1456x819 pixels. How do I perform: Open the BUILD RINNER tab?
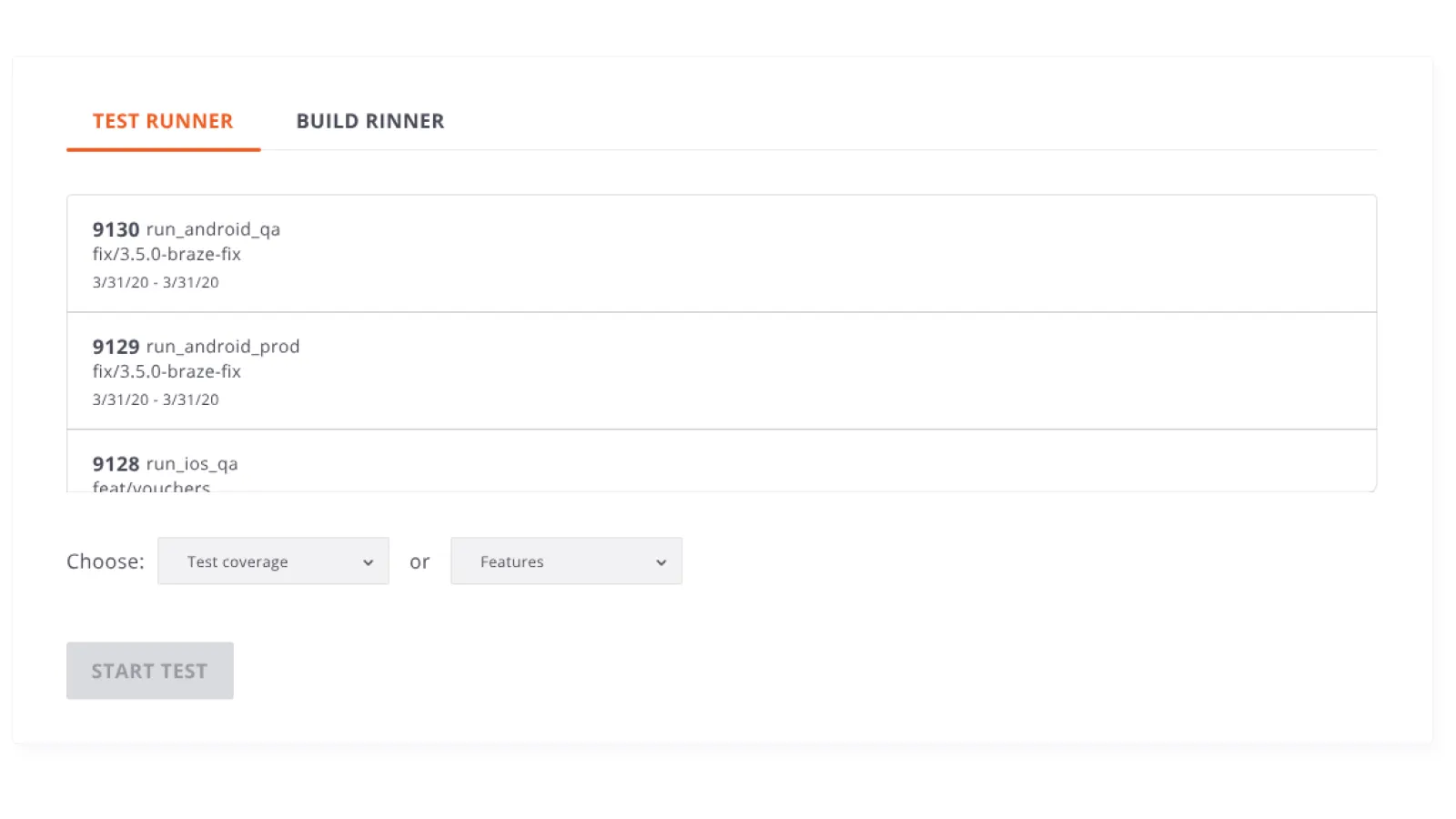click(370, 121)
